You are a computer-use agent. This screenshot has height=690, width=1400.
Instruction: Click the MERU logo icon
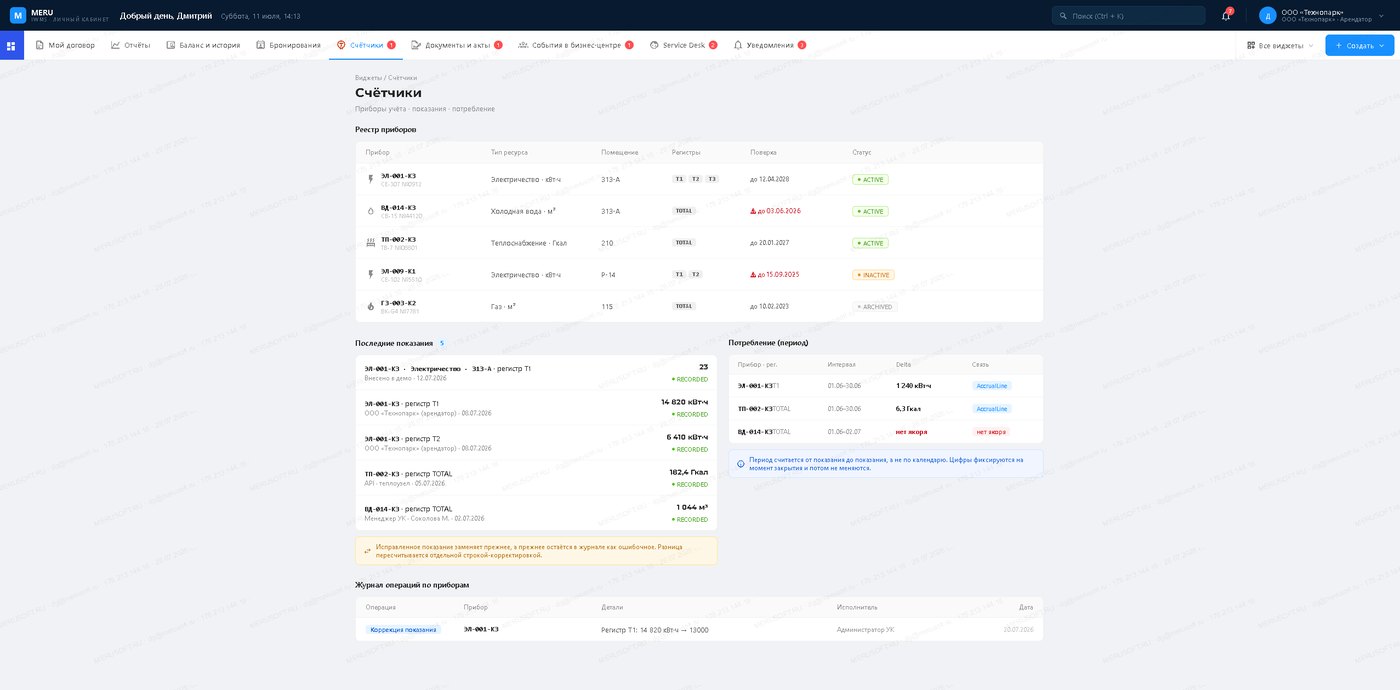(x=17, y=15)
